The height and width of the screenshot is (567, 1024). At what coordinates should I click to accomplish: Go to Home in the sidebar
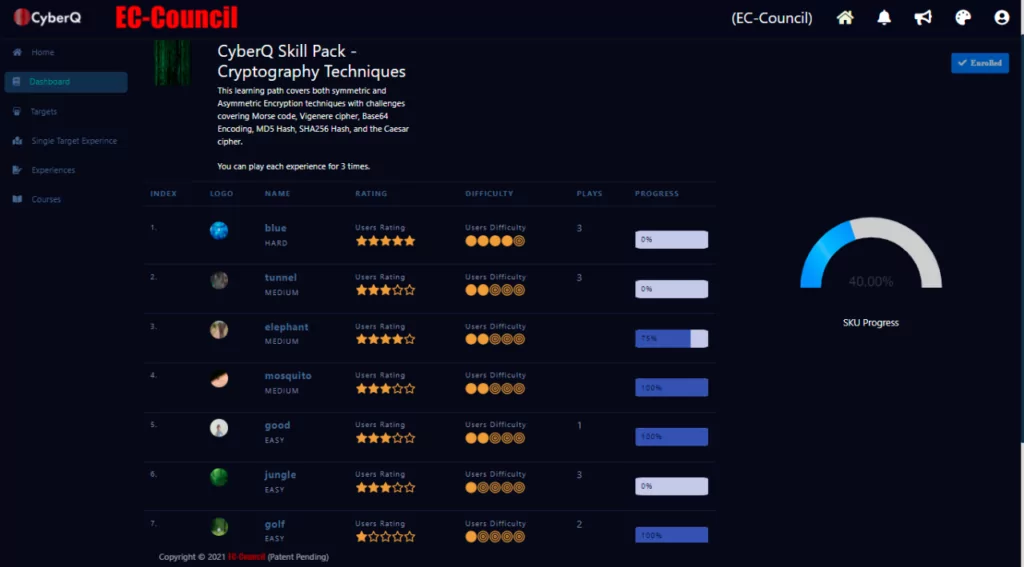[x=42, y=52]
